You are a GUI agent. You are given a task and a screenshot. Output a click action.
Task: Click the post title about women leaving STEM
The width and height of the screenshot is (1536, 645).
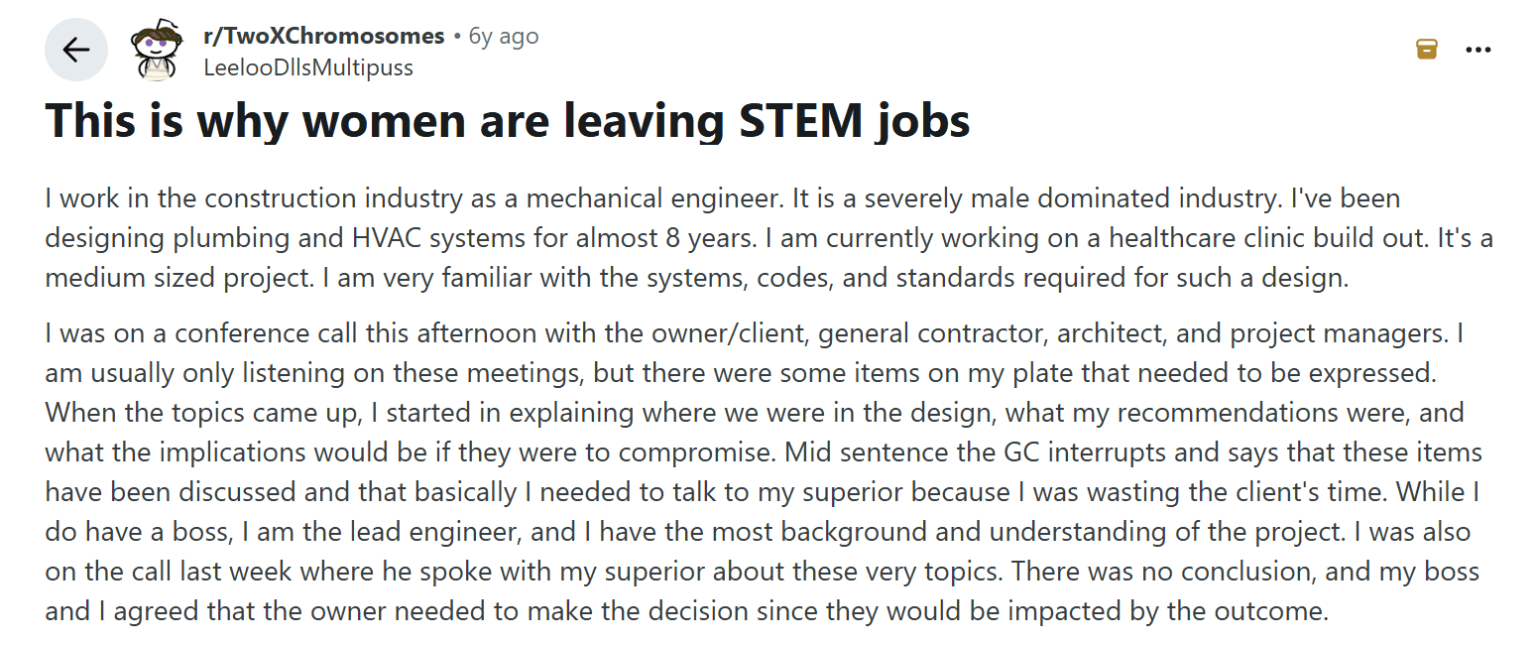[506, 121]
